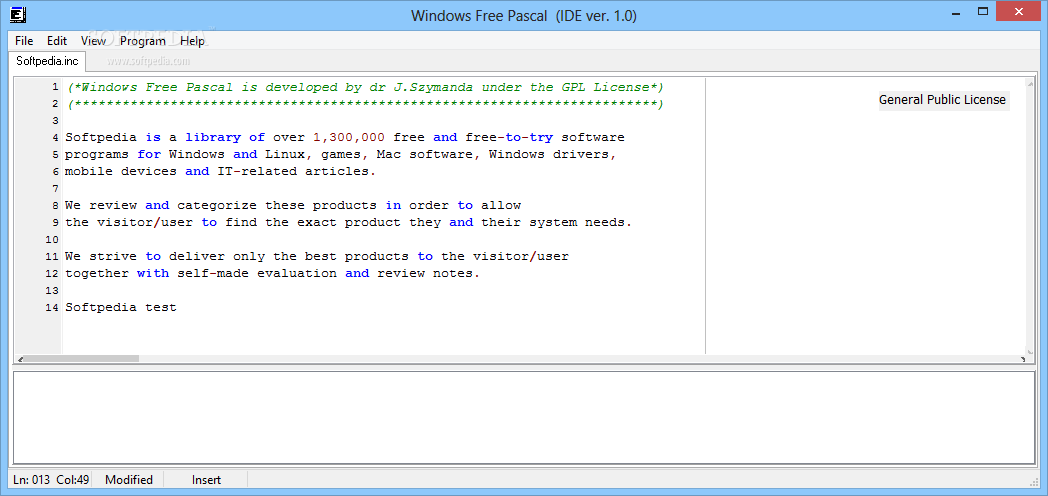Click 'Softpedia test' on line 14

(x=121, y=307)
